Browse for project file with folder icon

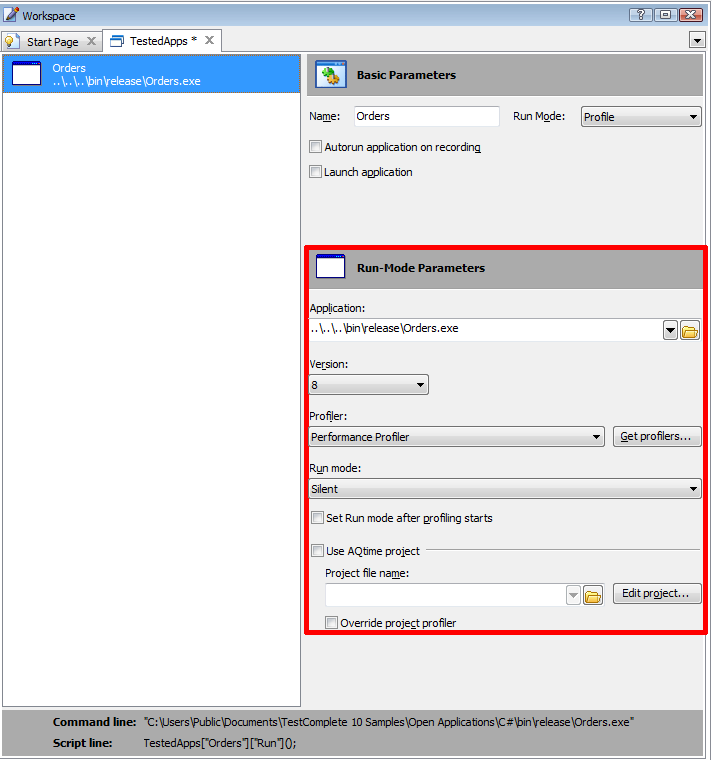[x=593, y=595]
